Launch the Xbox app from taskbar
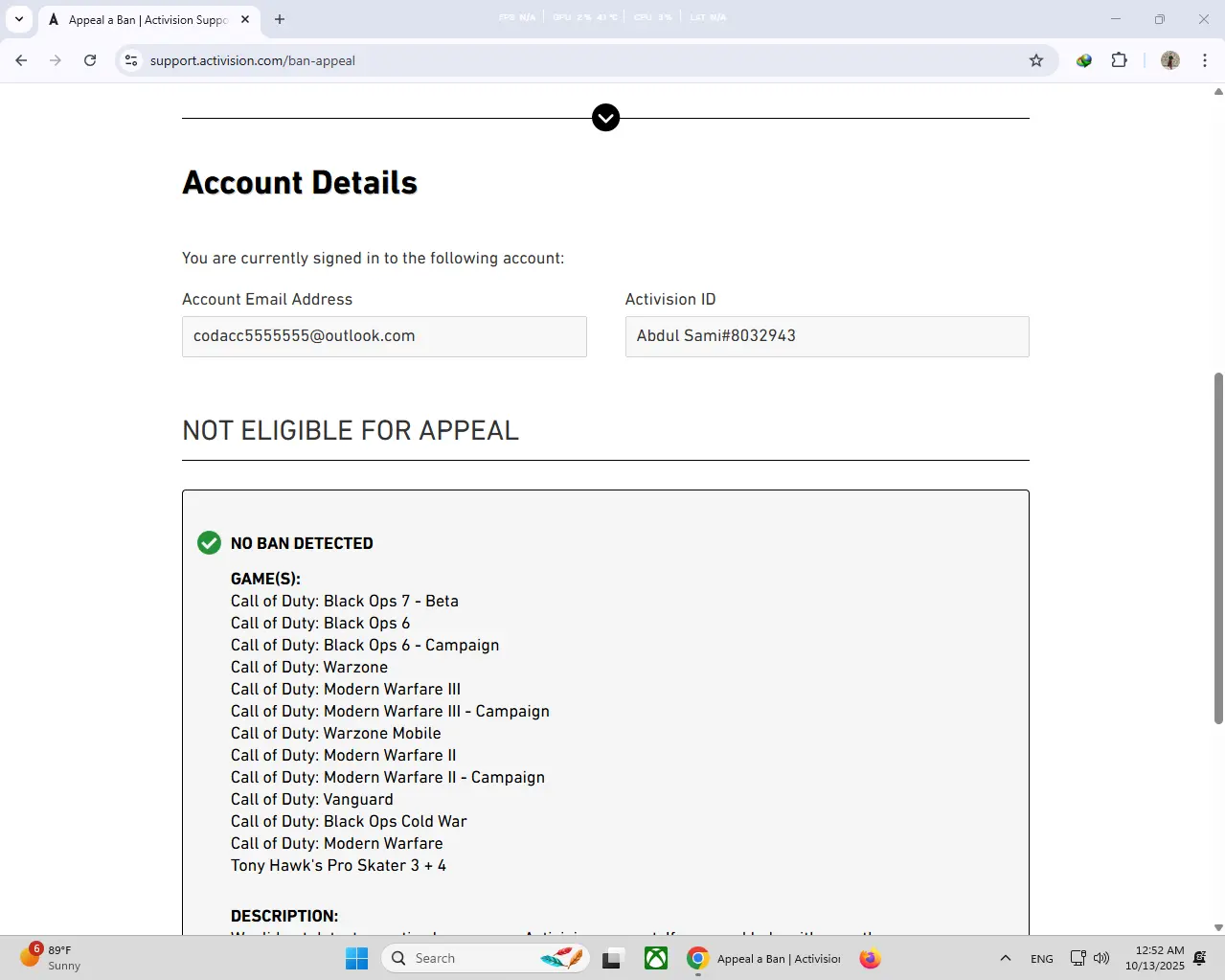This screenshot has height=980, width=1225. (656, 958)
